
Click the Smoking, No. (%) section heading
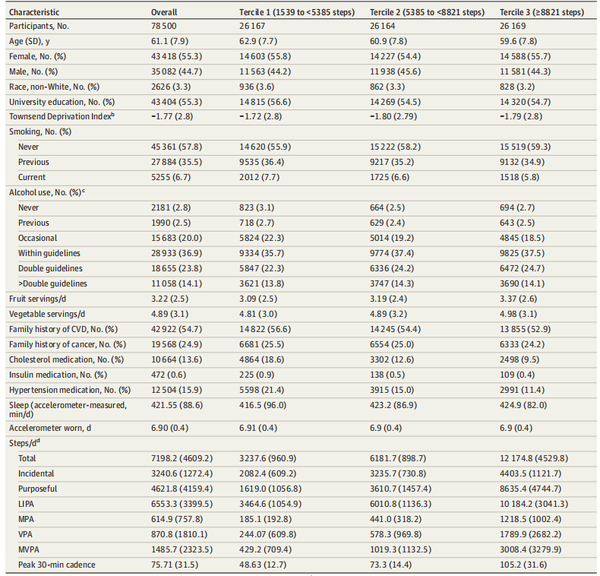pos(41,130)
